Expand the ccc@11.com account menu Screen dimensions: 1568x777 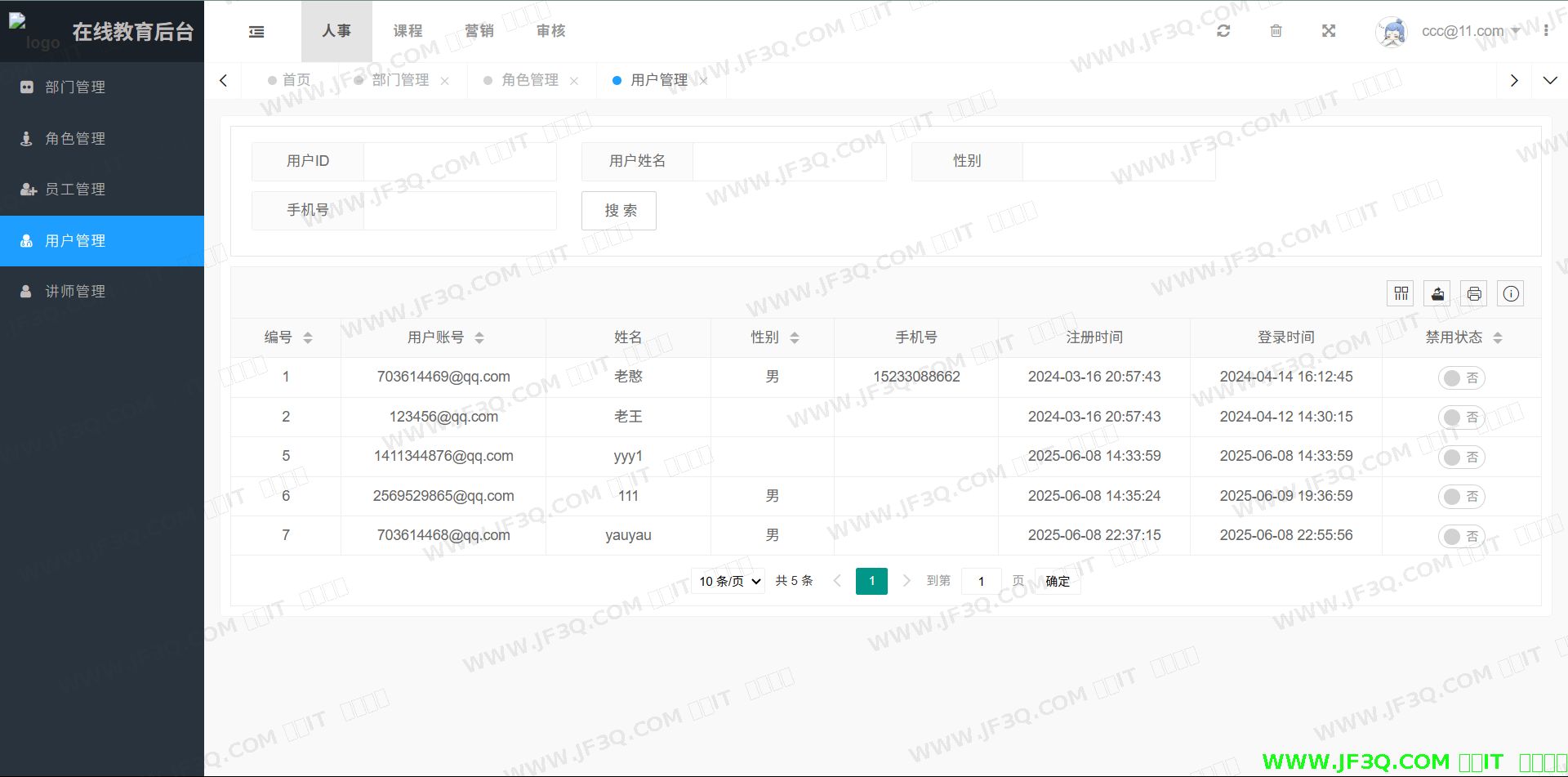point(1469,31)
